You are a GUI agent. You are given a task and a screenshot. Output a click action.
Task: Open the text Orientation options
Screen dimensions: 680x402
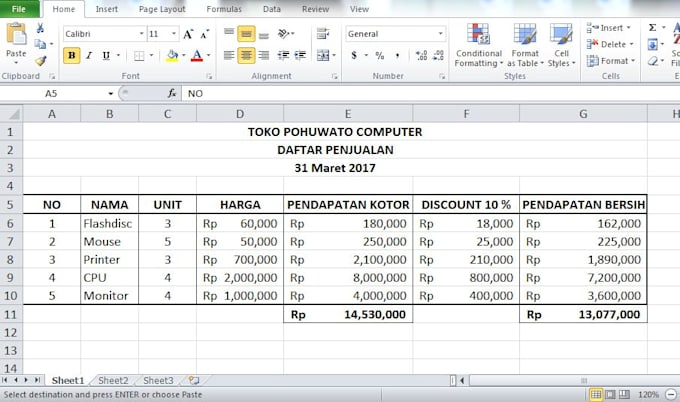284,33
